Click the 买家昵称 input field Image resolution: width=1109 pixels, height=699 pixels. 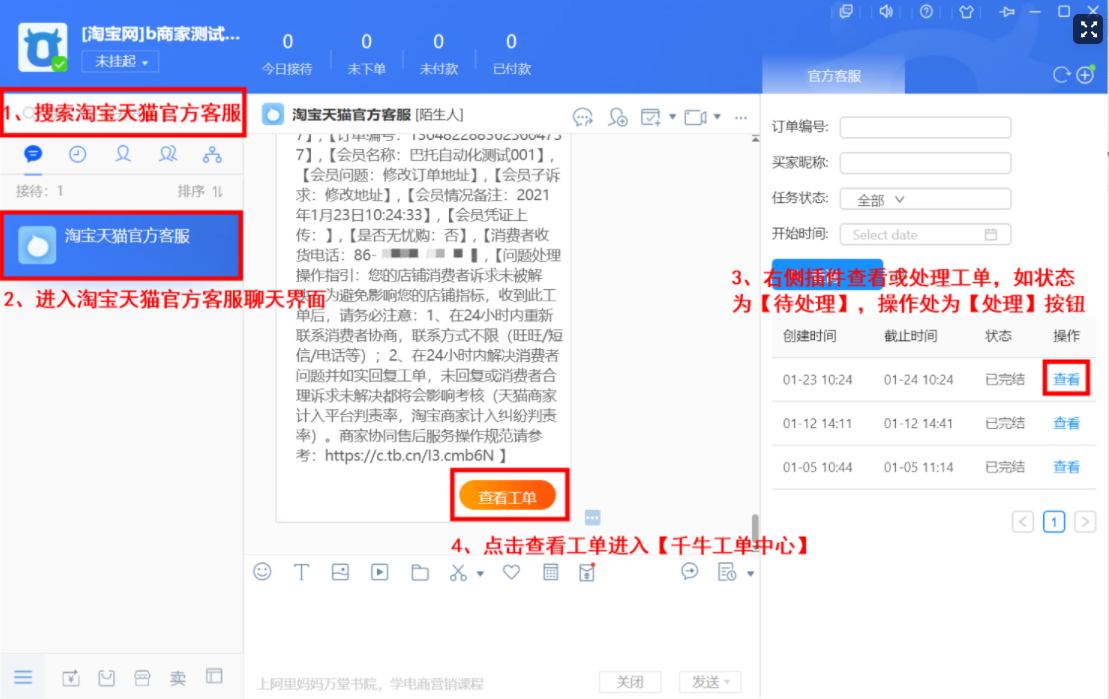coord(925,163)
